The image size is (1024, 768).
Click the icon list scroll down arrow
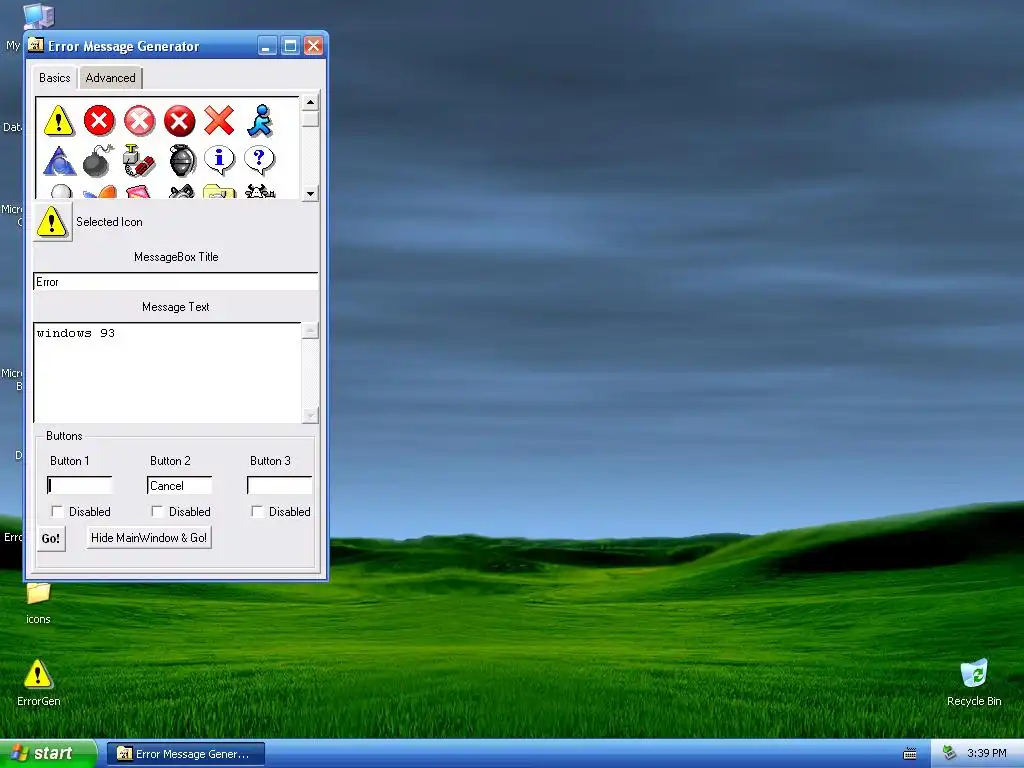pos(310,193)
